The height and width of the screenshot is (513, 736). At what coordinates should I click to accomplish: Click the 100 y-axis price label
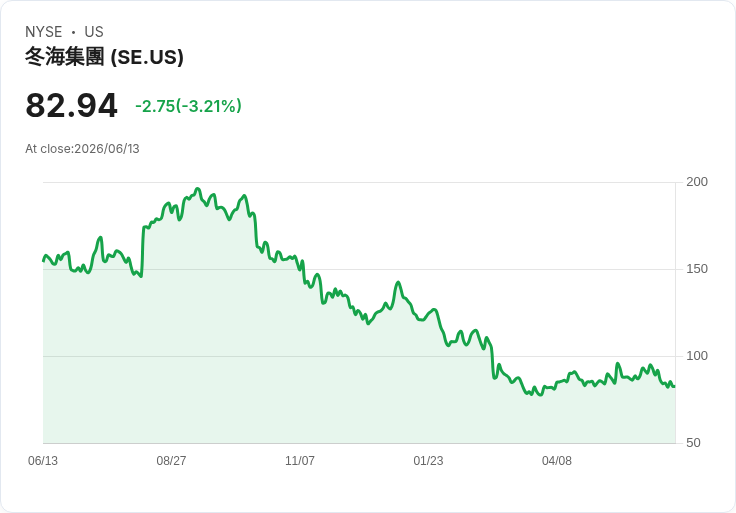697,356
